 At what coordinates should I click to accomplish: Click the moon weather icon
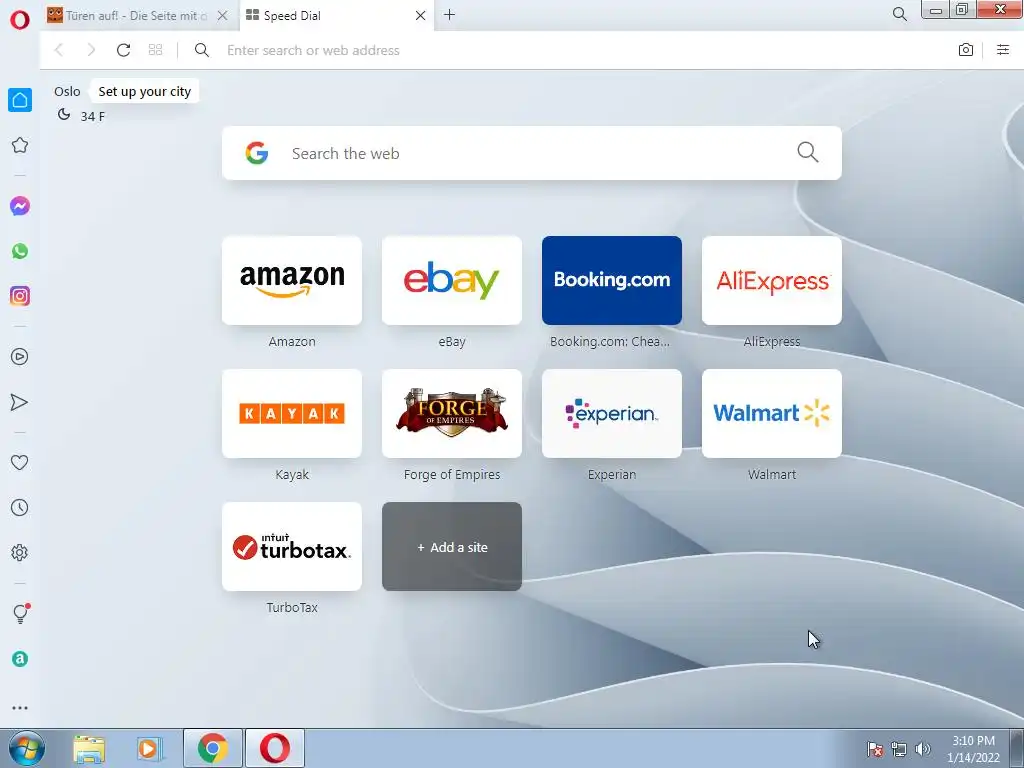pos(63,115)
